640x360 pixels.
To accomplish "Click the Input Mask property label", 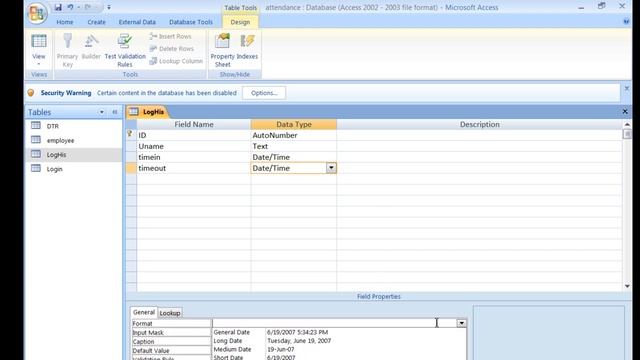I will click(171, 333).
